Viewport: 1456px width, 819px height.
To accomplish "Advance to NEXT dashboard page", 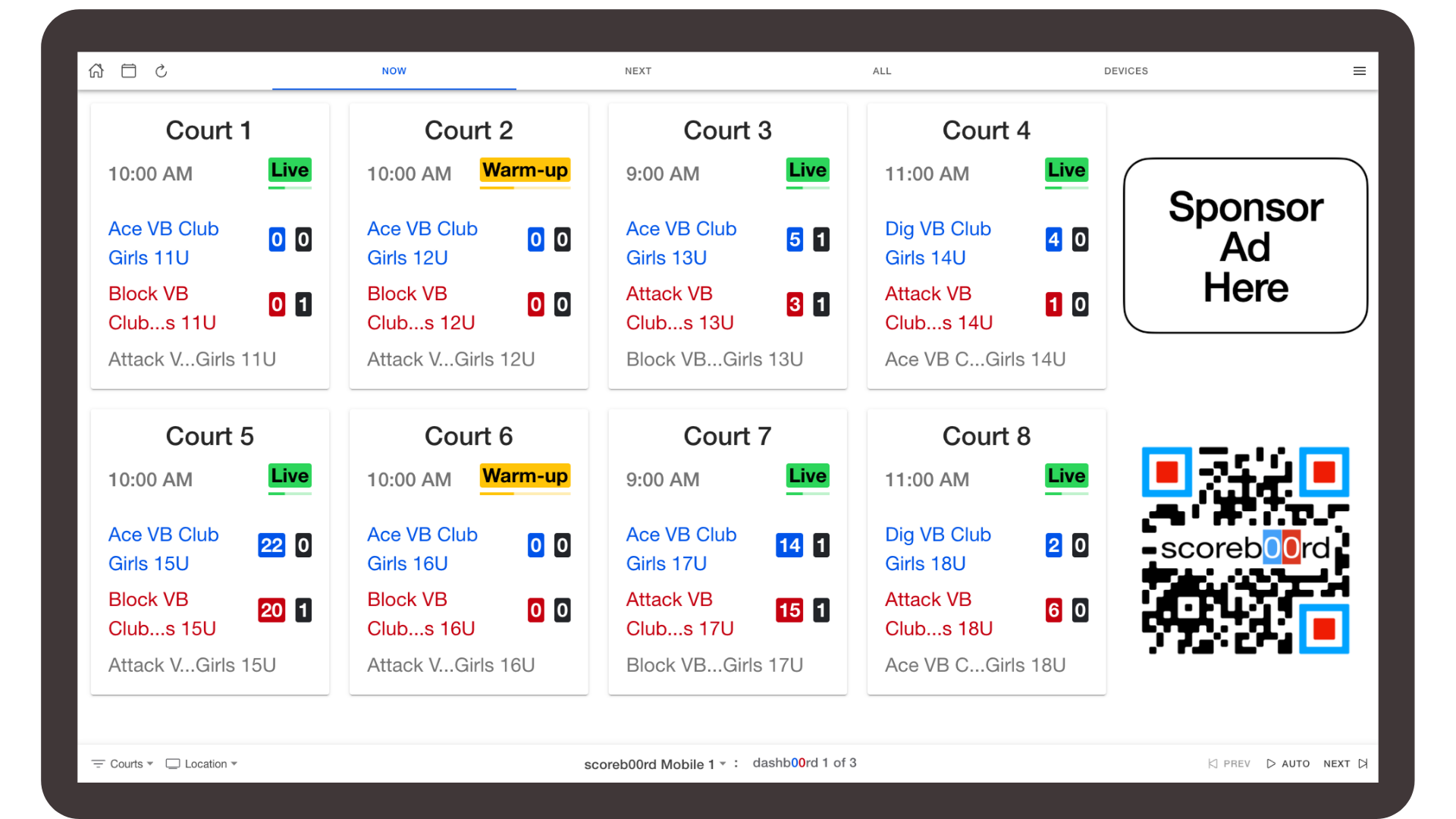I will tap(1345, 764).
